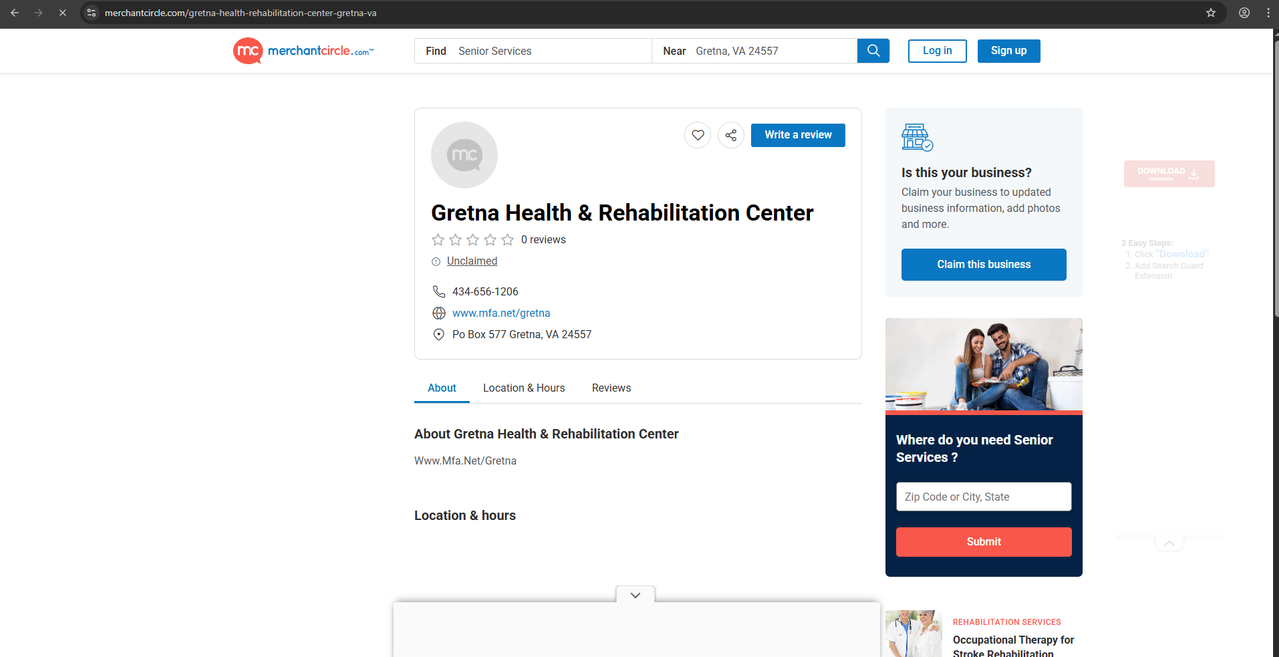The height and width of the screenshot is (657, 1279).
Task: Click the Www.Mfa.Net/Gretna about text
Action: point(465,461)
